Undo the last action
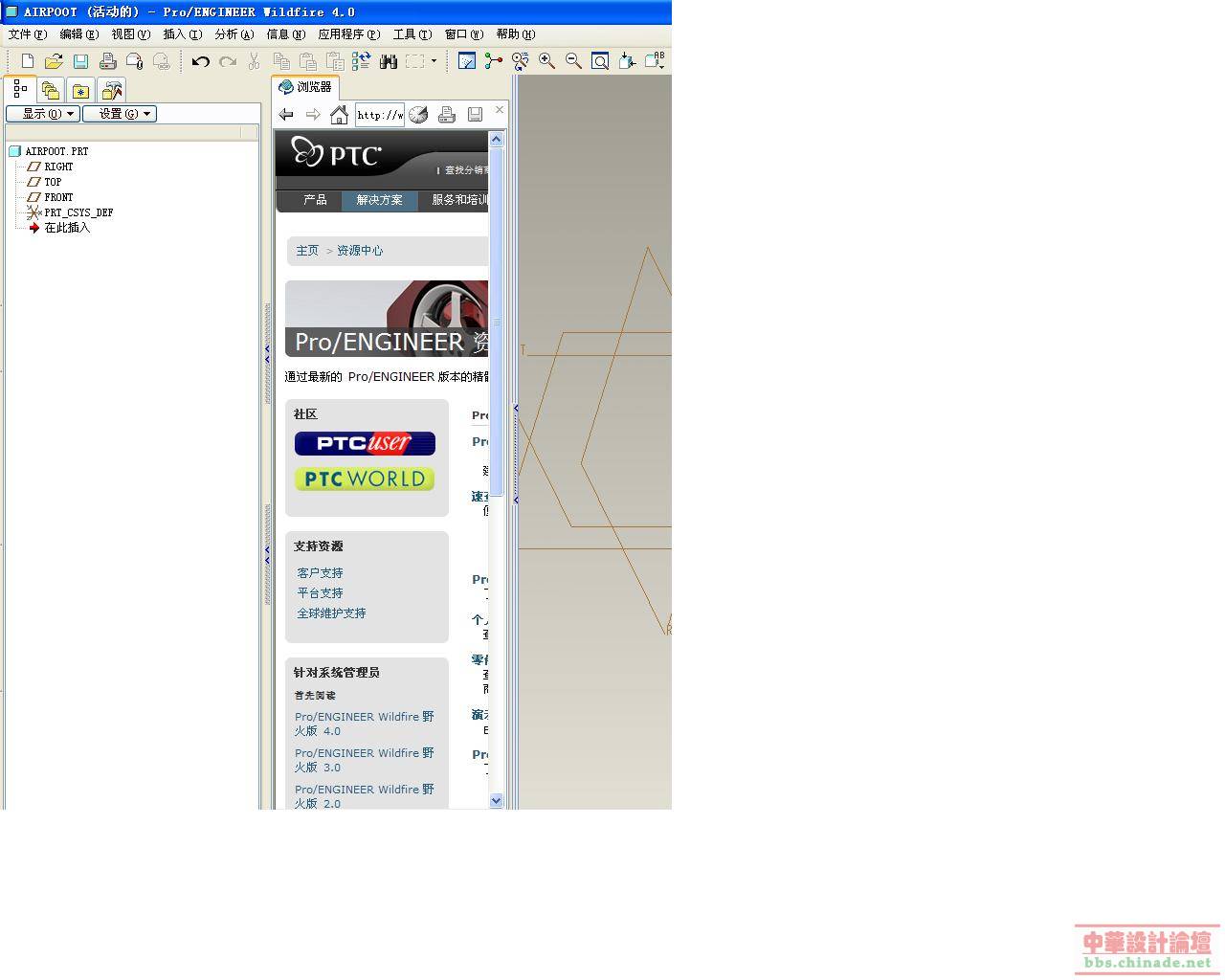Image resolution: width=1225 pixels, height=980 pixels. pos(200,61)
